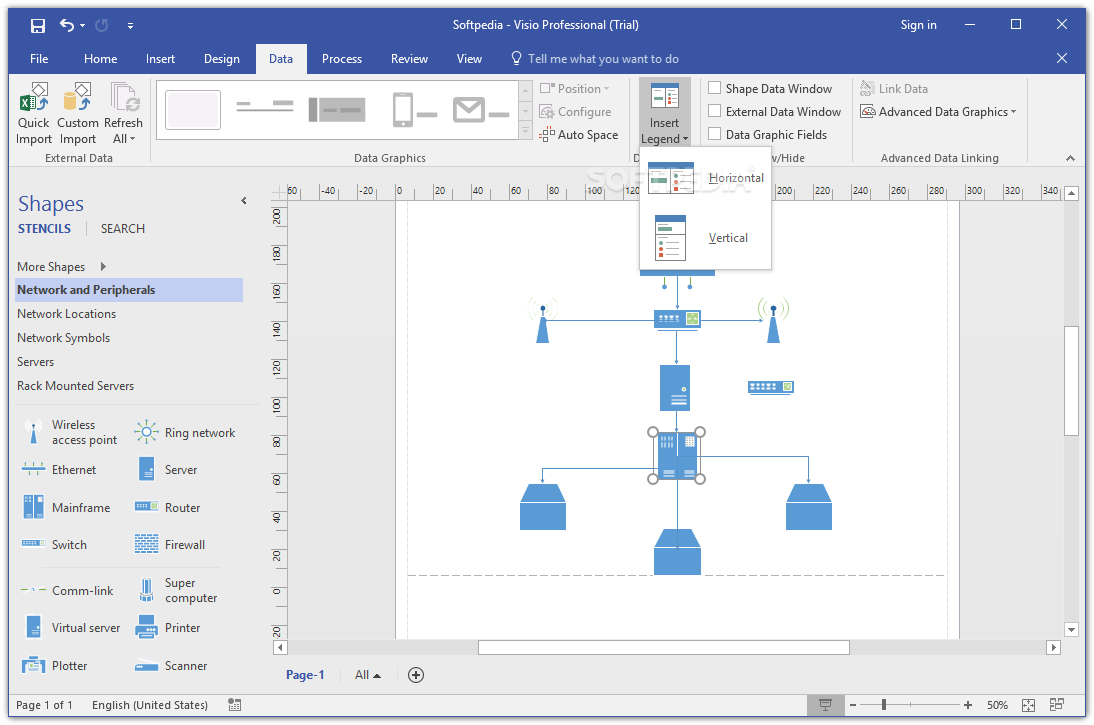
Task: Select the Comm-link shape icon
Action: (33, 590)
